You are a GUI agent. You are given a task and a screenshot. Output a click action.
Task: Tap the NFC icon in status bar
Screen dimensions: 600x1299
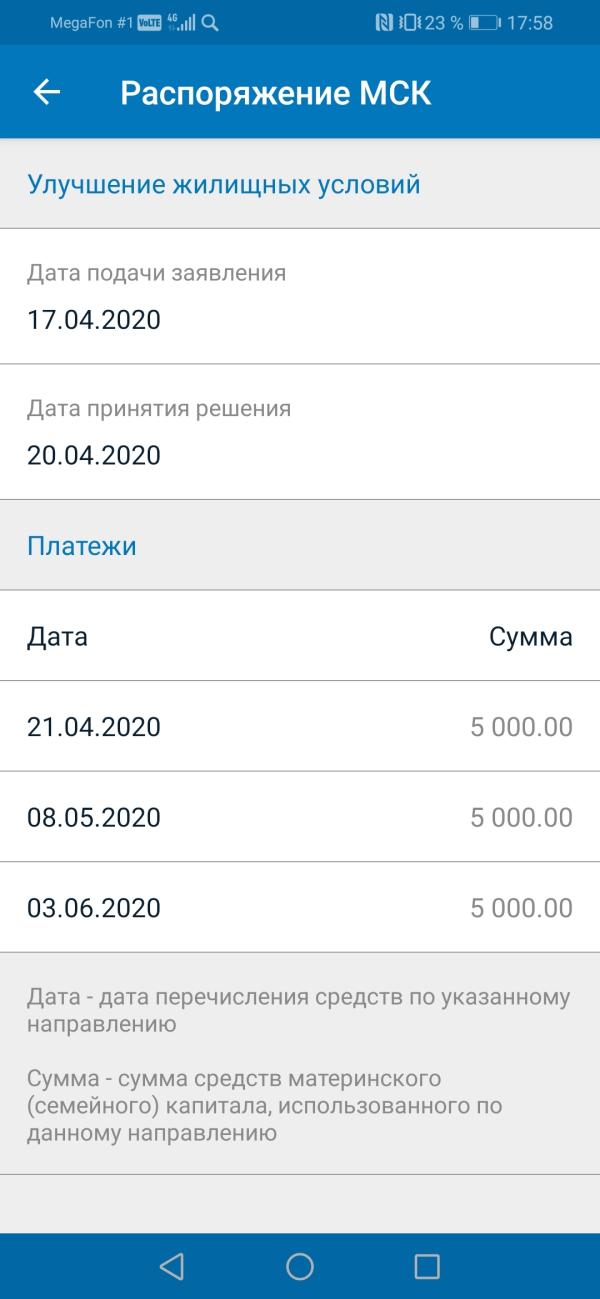pos(384,22)
